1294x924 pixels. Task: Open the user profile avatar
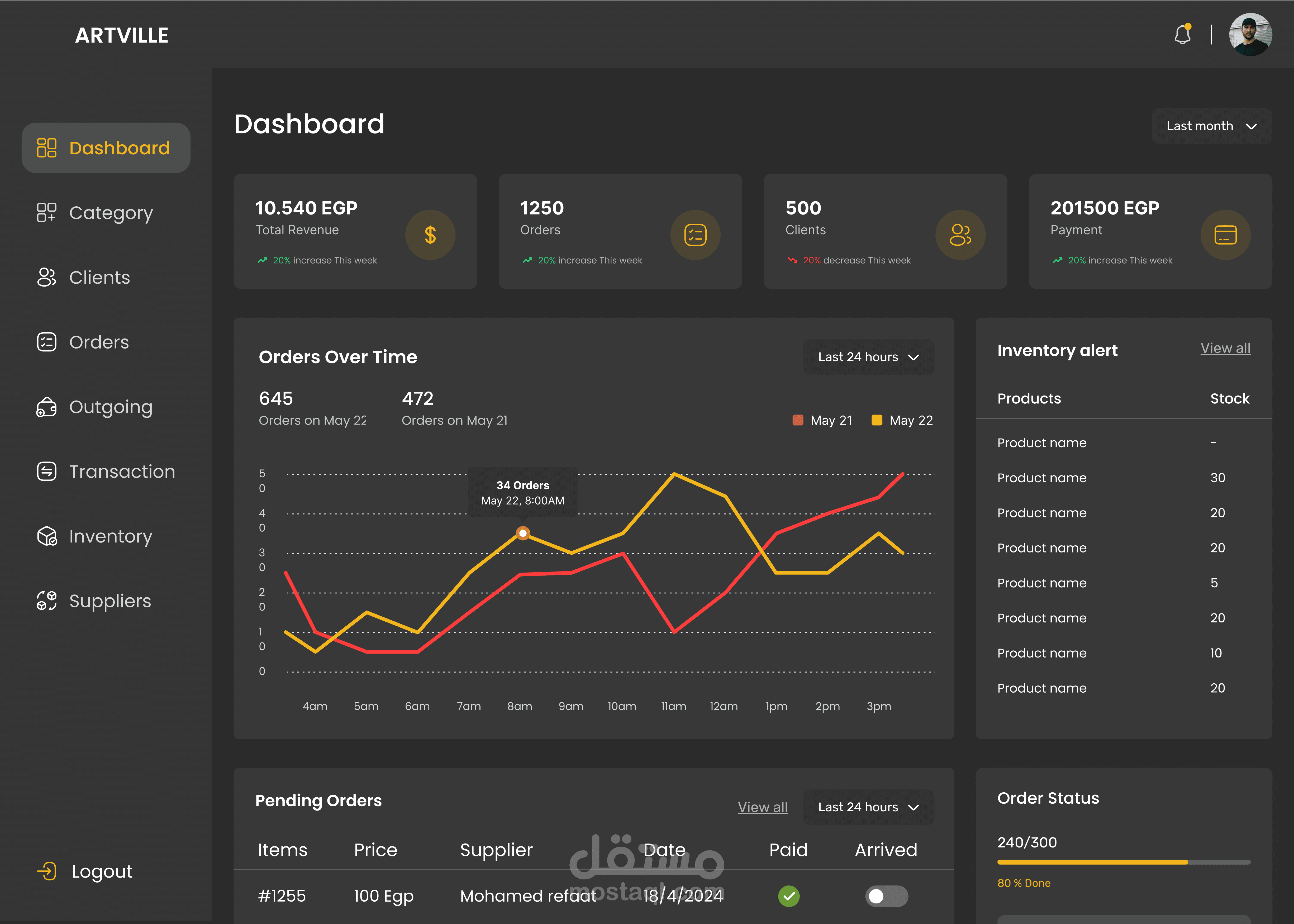pos(1250,35)
